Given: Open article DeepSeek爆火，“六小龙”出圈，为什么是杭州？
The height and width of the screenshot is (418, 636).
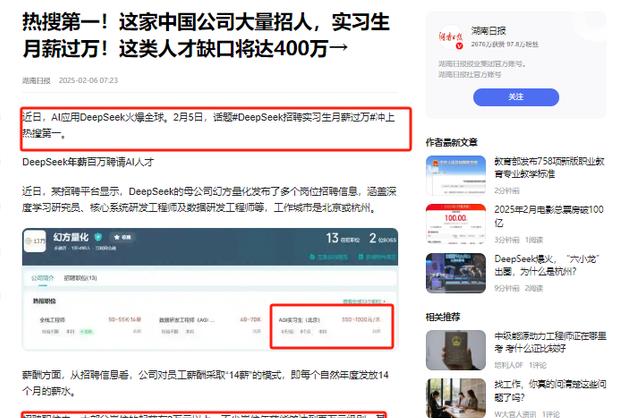Looking at the screenshot, I should [x=547, y=265].
